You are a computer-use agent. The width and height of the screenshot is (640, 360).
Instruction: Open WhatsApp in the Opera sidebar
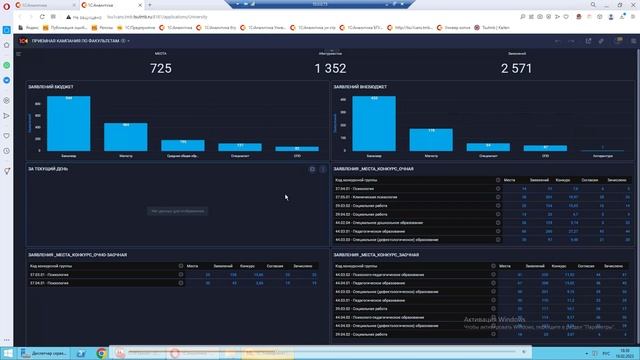pos(7,65)
